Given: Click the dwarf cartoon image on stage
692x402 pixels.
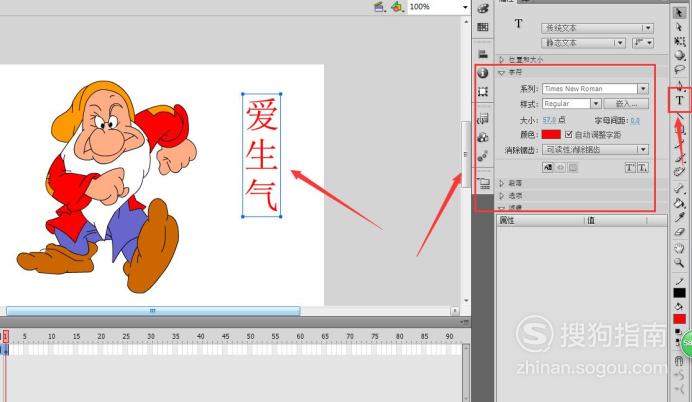Looking at the screenshot, I should (107, 186).
